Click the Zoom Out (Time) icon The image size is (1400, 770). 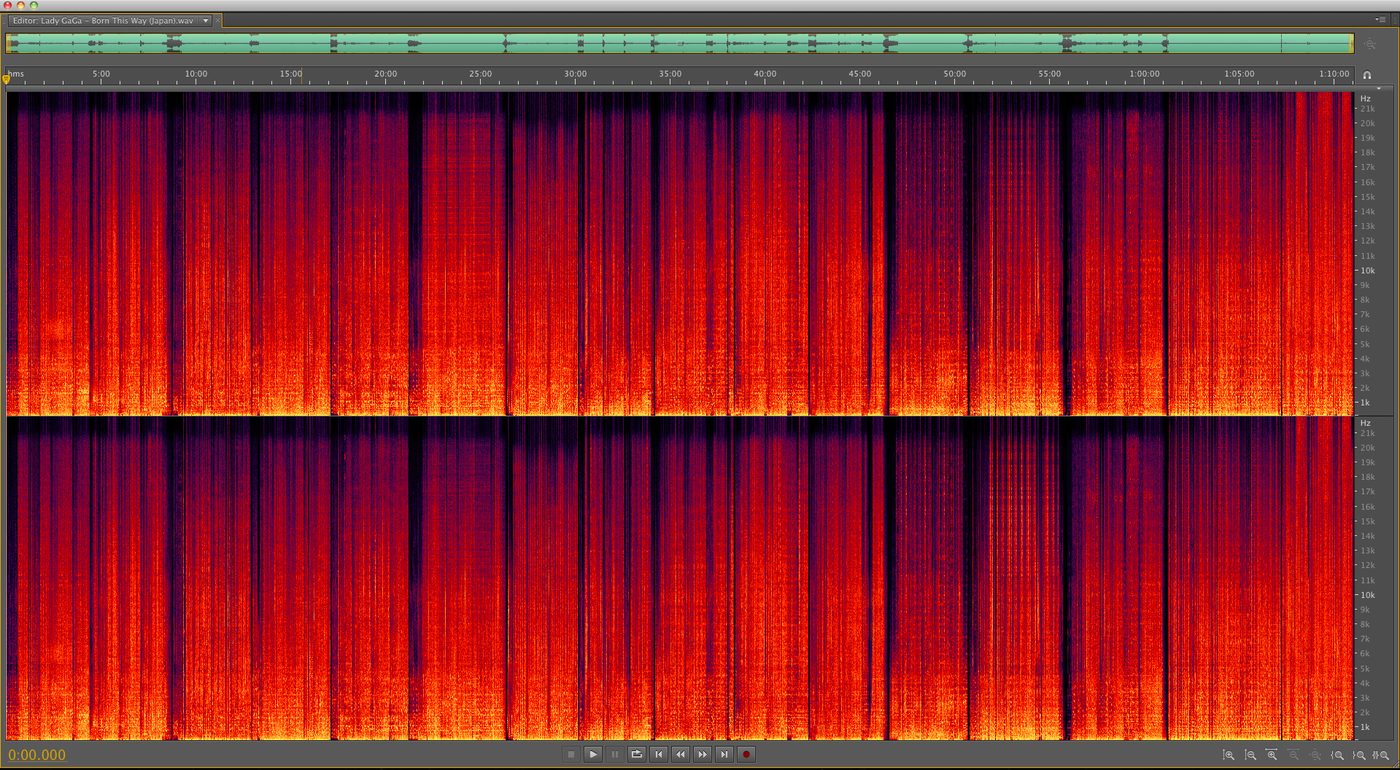point(1294,756)
